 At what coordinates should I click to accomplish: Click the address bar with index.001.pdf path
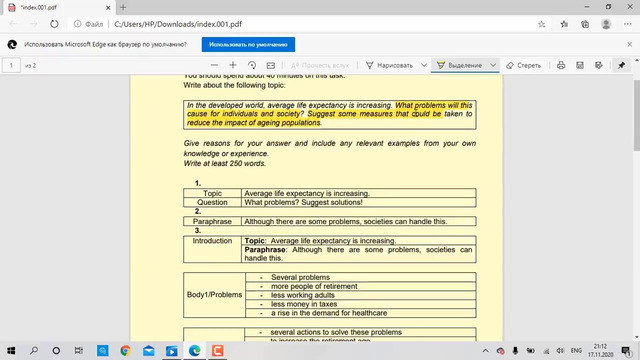click(178, 24)
